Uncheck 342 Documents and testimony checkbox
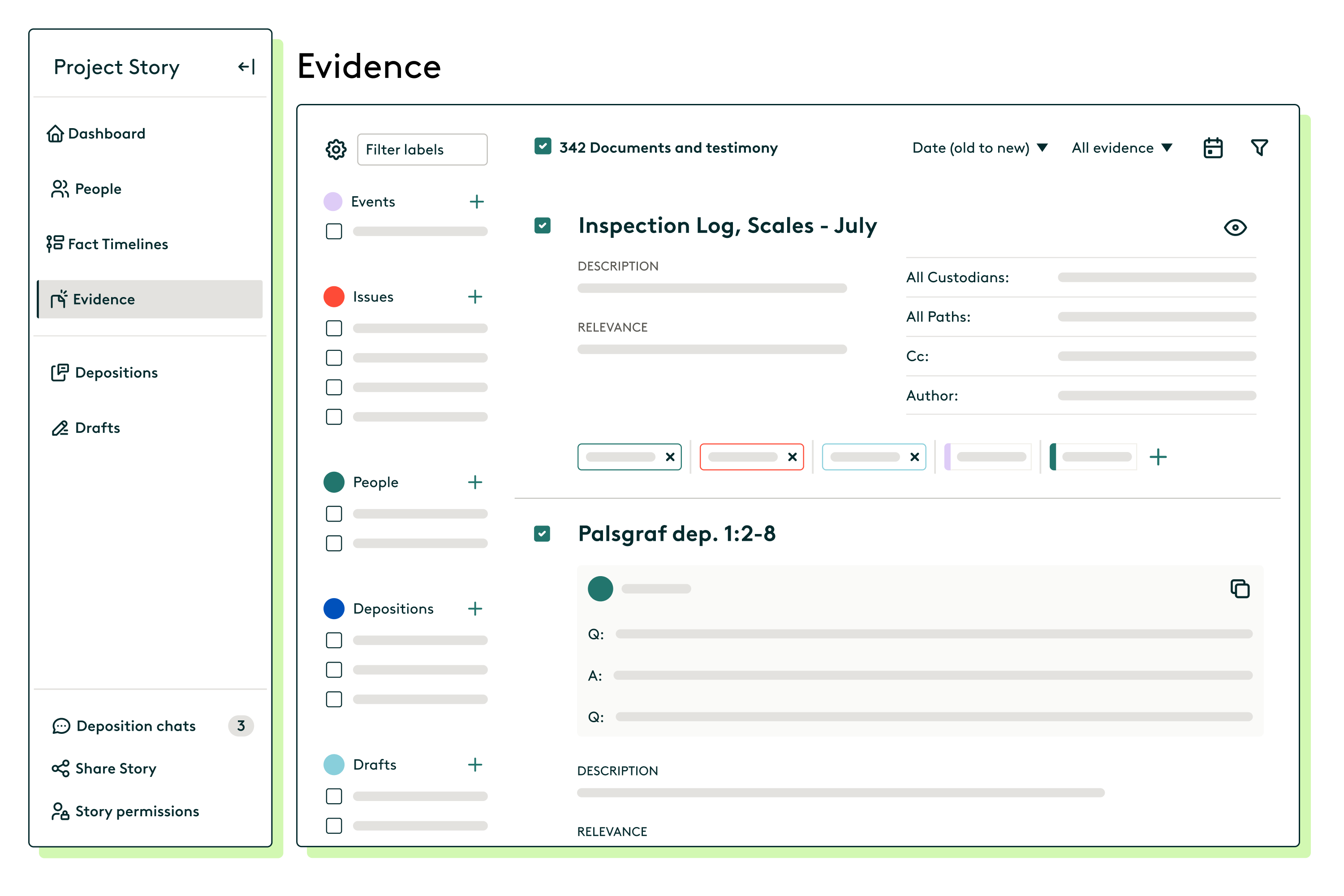 click(542, 146)
